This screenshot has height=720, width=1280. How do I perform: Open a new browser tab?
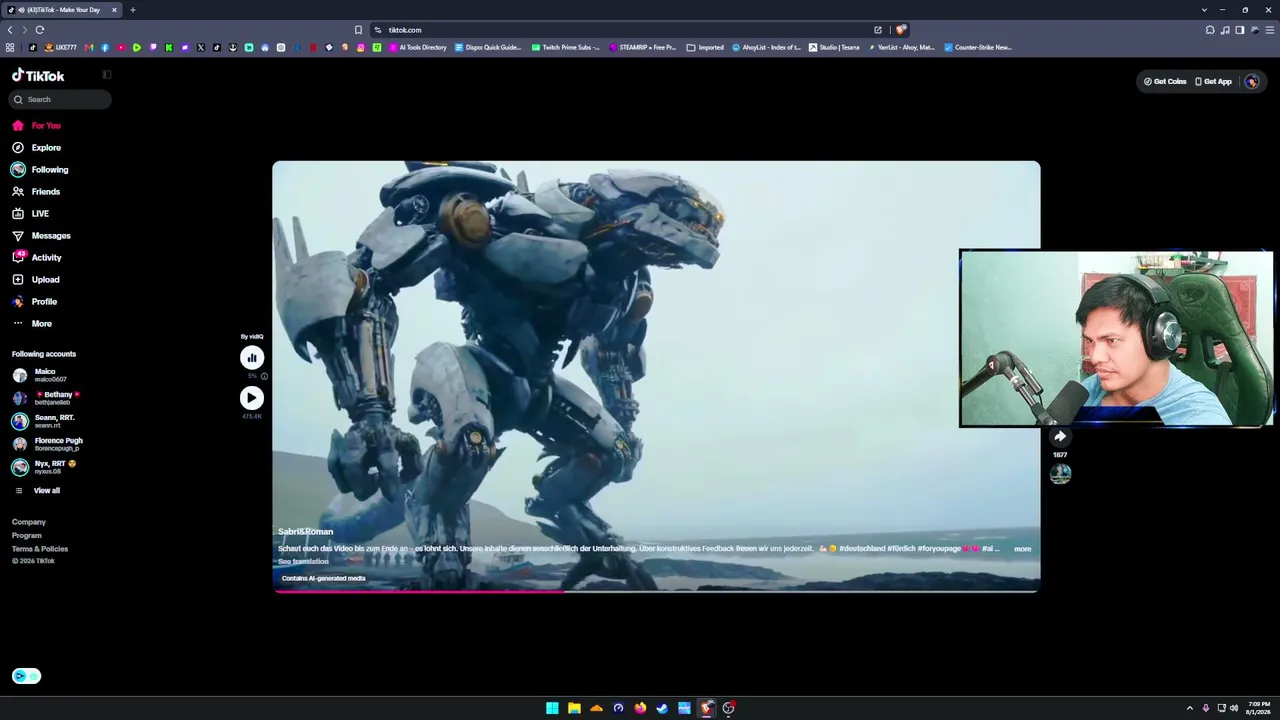(132, 10)
